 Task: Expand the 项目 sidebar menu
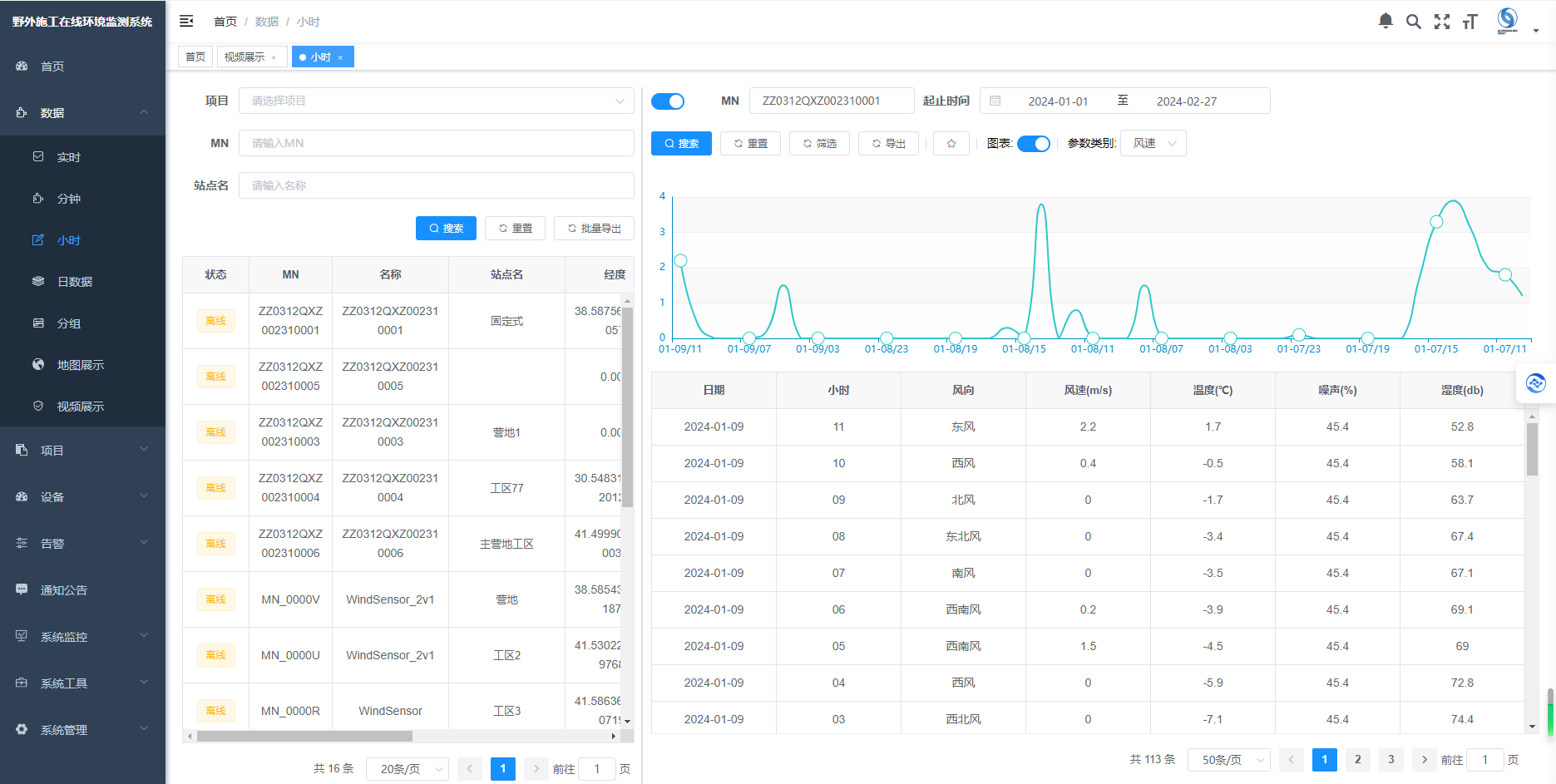point(82,451)
